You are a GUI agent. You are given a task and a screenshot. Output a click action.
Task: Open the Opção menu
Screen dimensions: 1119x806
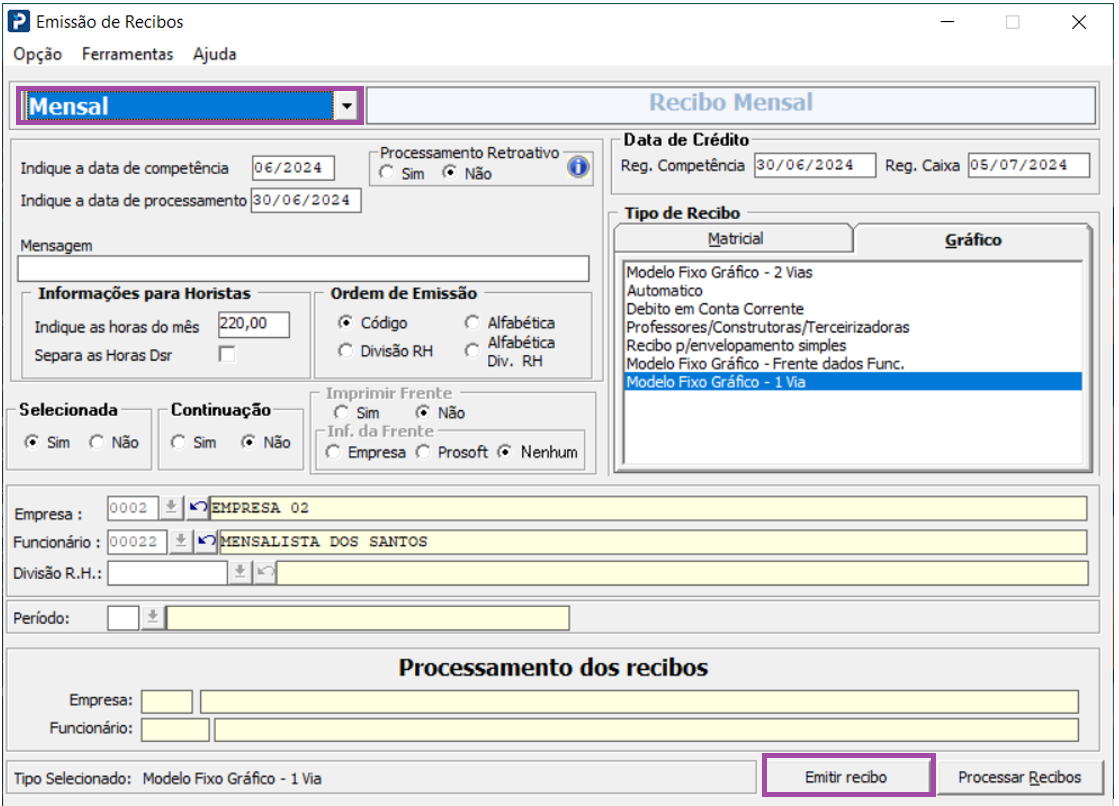(37, 54)
